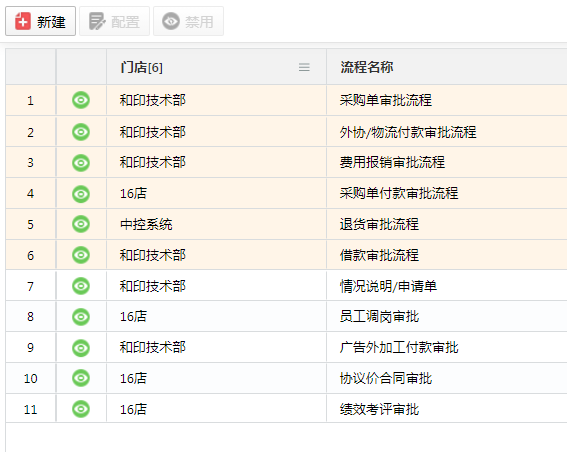The height and width of the screenshot is (452, 567).
Task: Click the 配置 edit pencil icon
Action: point(97,21)
